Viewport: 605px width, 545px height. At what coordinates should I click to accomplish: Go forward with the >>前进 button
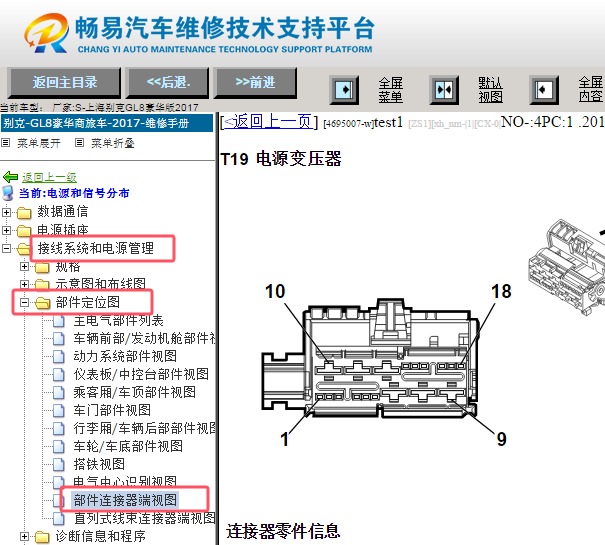point(255,82)
